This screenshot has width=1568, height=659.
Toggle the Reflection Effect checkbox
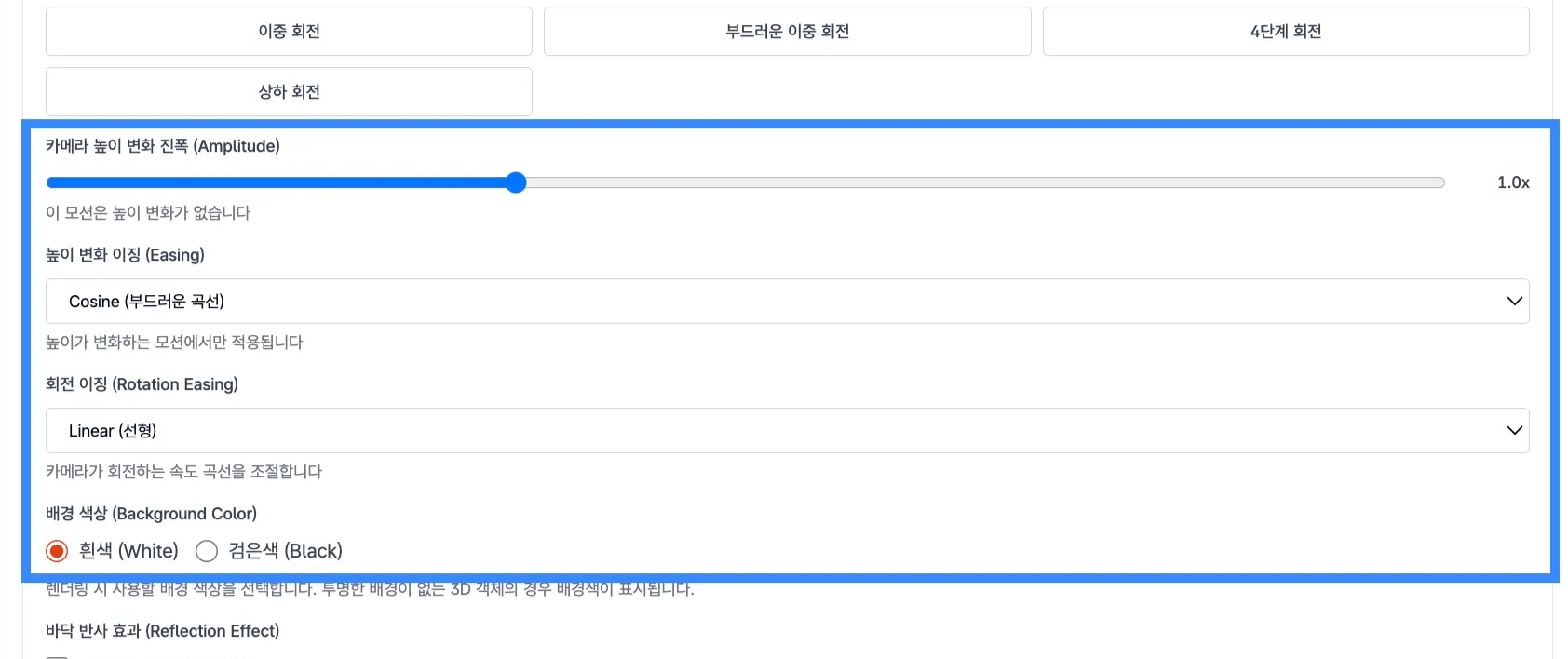[x=58, y=656]
